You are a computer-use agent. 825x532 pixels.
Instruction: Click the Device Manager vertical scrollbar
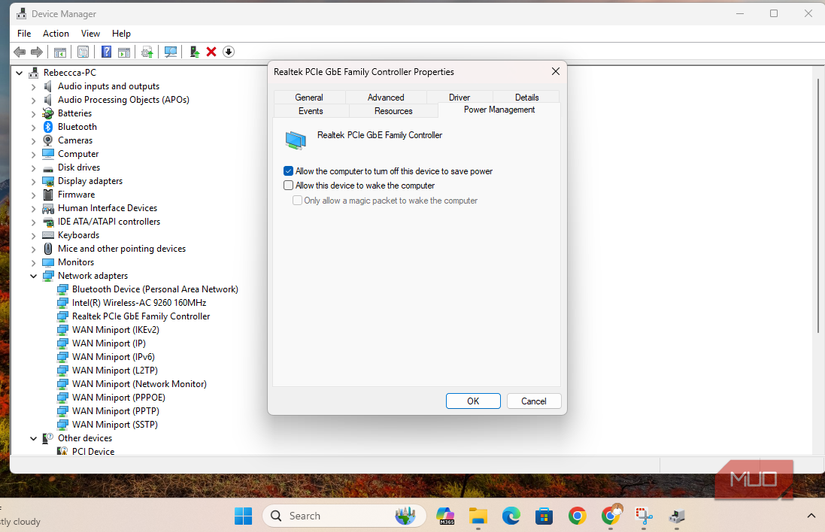point(818,205)
